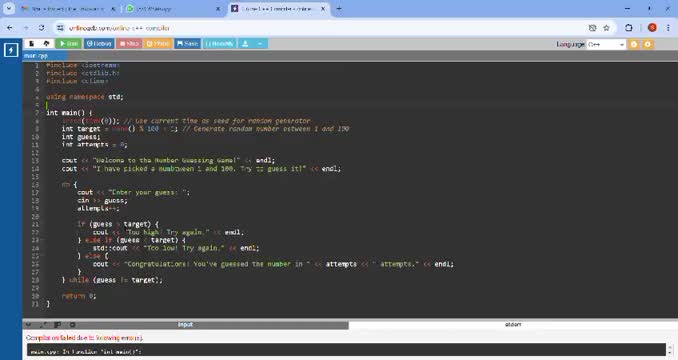Click the 'cin >> guess;' code line
The image size is (678, 360).
(102, 201)
